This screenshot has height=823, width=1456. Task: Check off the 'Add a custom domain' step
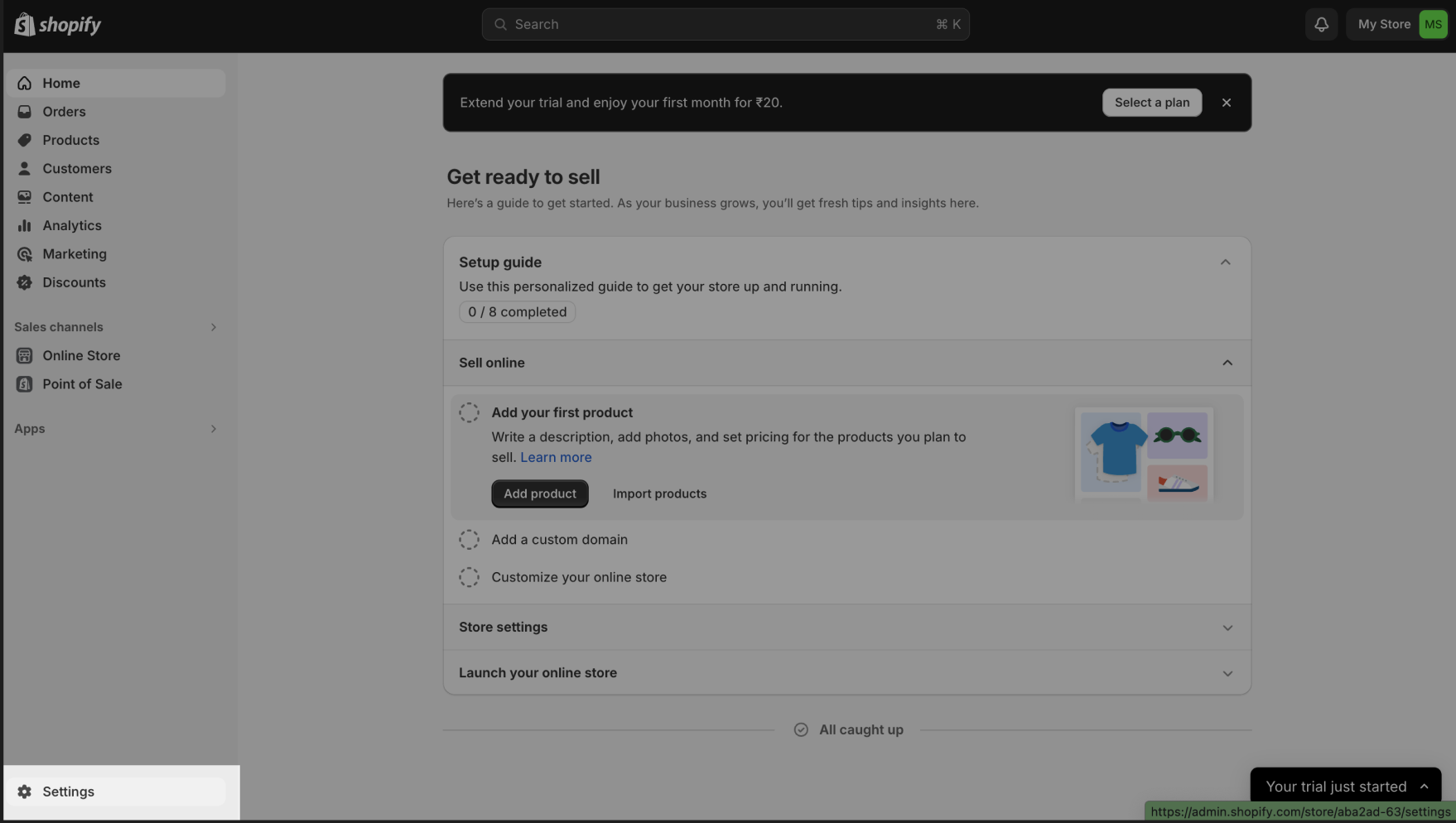[469, 539]
